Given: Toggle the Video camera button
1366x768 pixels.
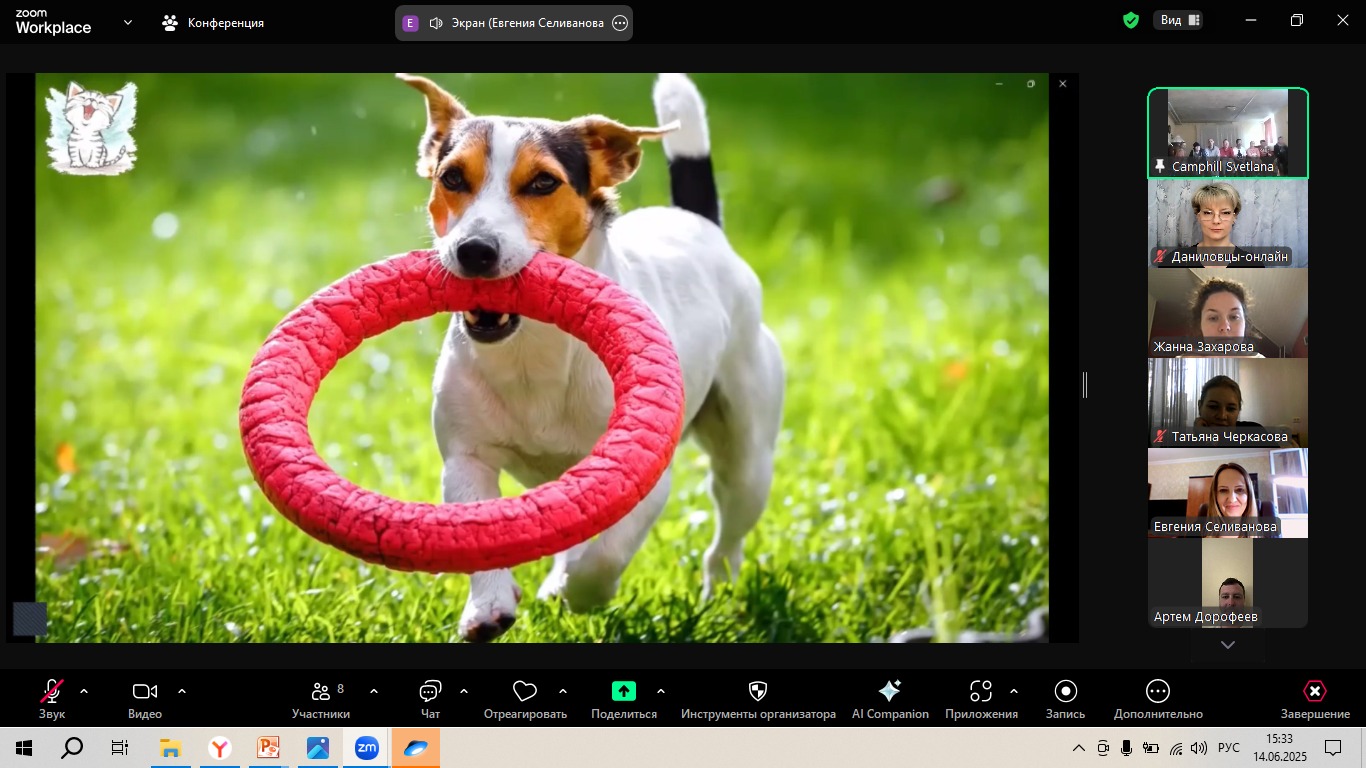Looking at the screenshot, I should (145, 692).
